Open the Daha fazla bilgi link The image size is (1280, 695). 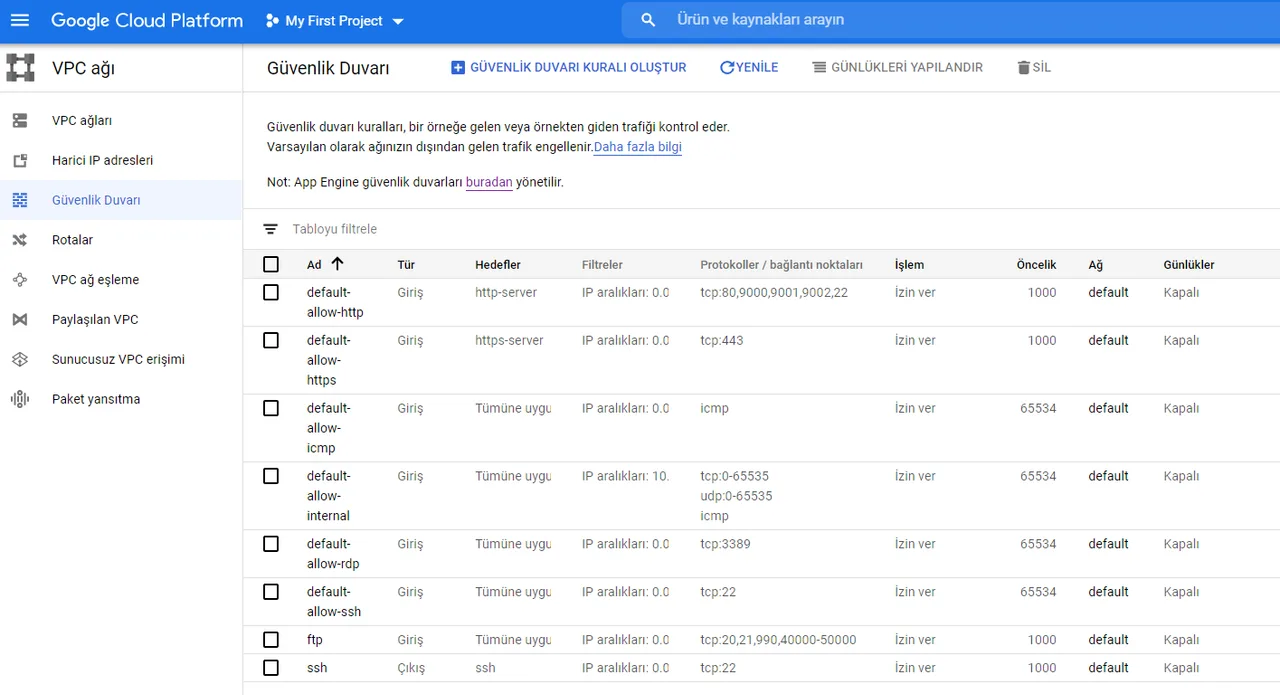(638, 147)
